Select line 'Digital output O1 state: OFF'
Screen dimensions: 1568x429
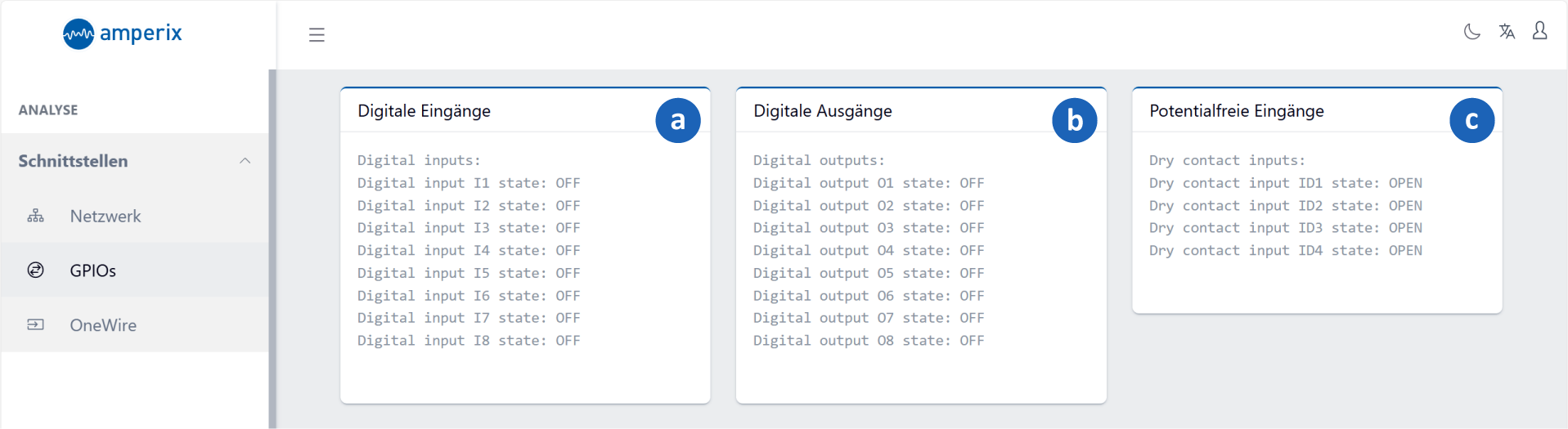[x=869, y=183]
